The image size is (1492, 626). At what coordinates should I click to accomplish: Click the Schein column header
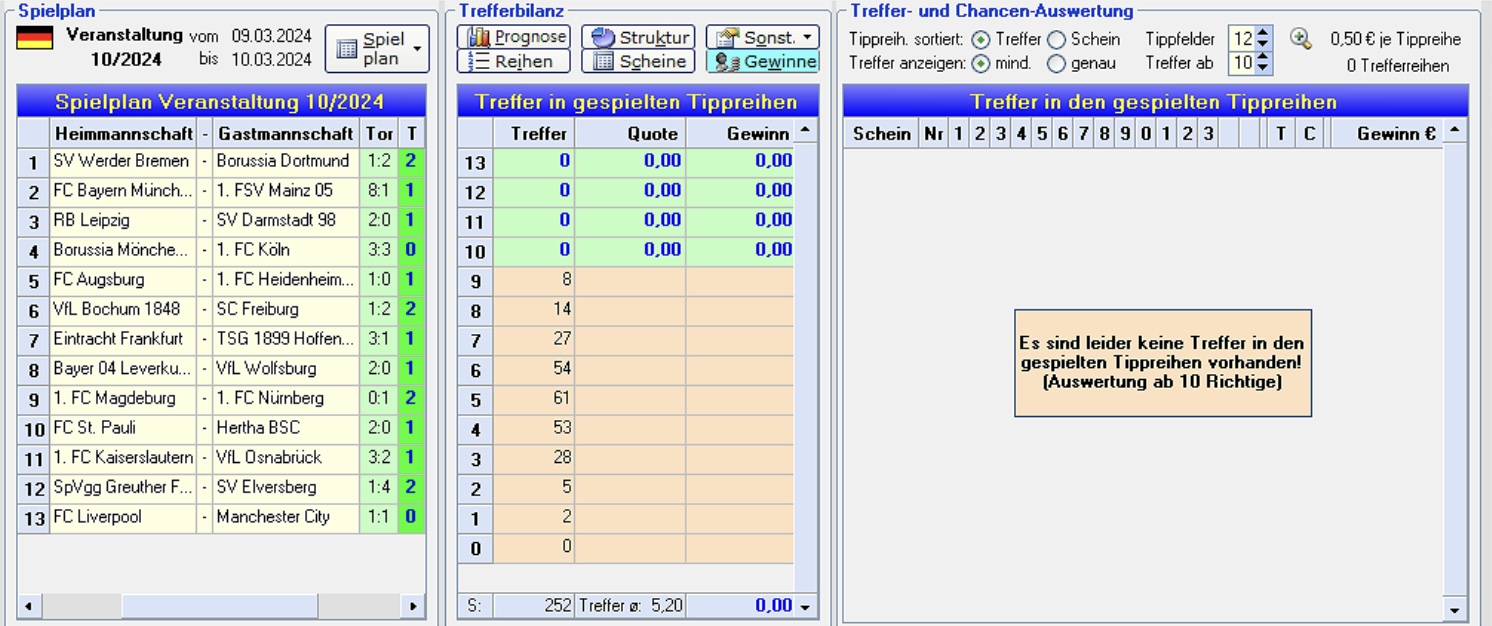[x=881, y=133]
